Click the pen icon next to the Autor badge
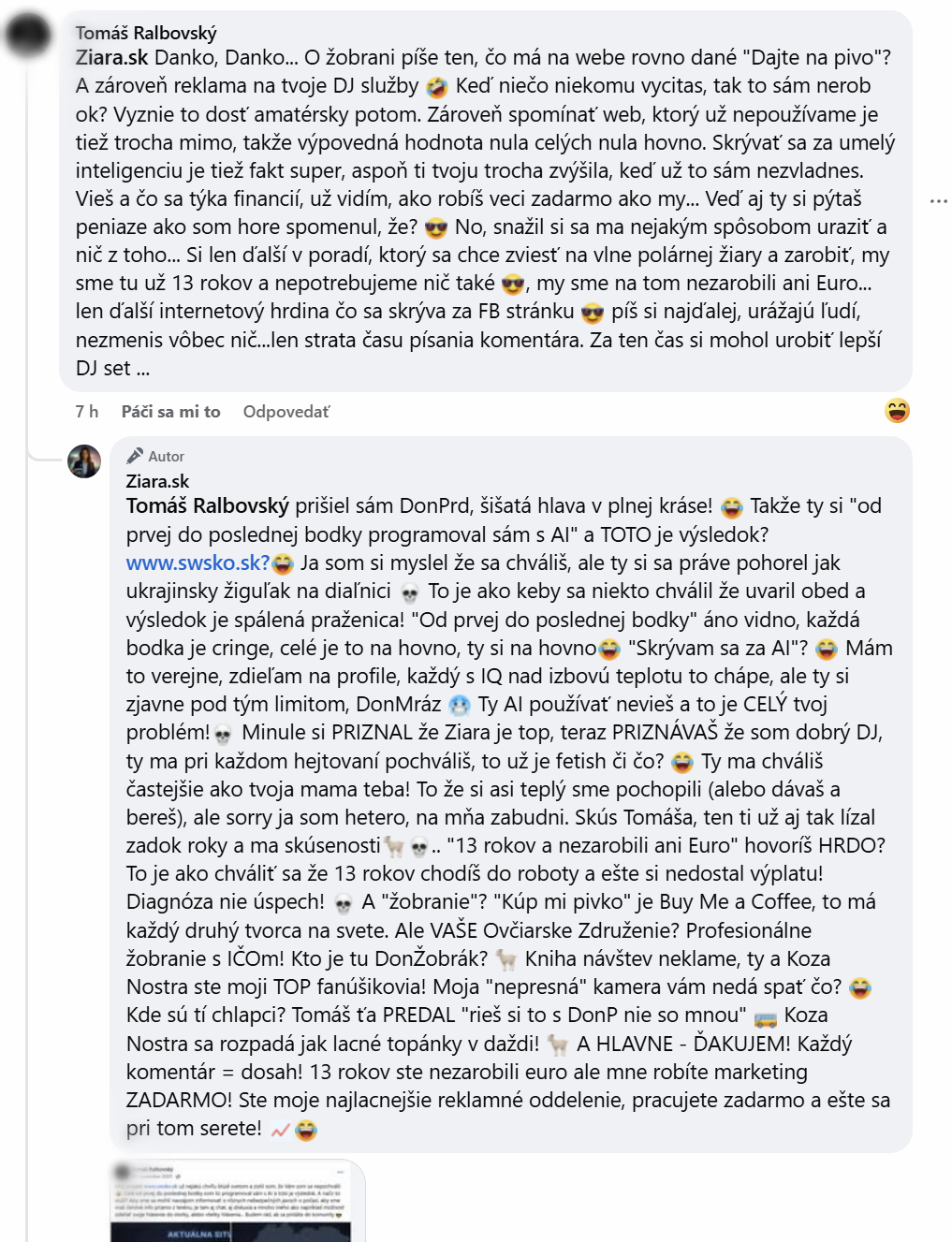Screen dimensions: 952x1242 [x=135, y=456]
